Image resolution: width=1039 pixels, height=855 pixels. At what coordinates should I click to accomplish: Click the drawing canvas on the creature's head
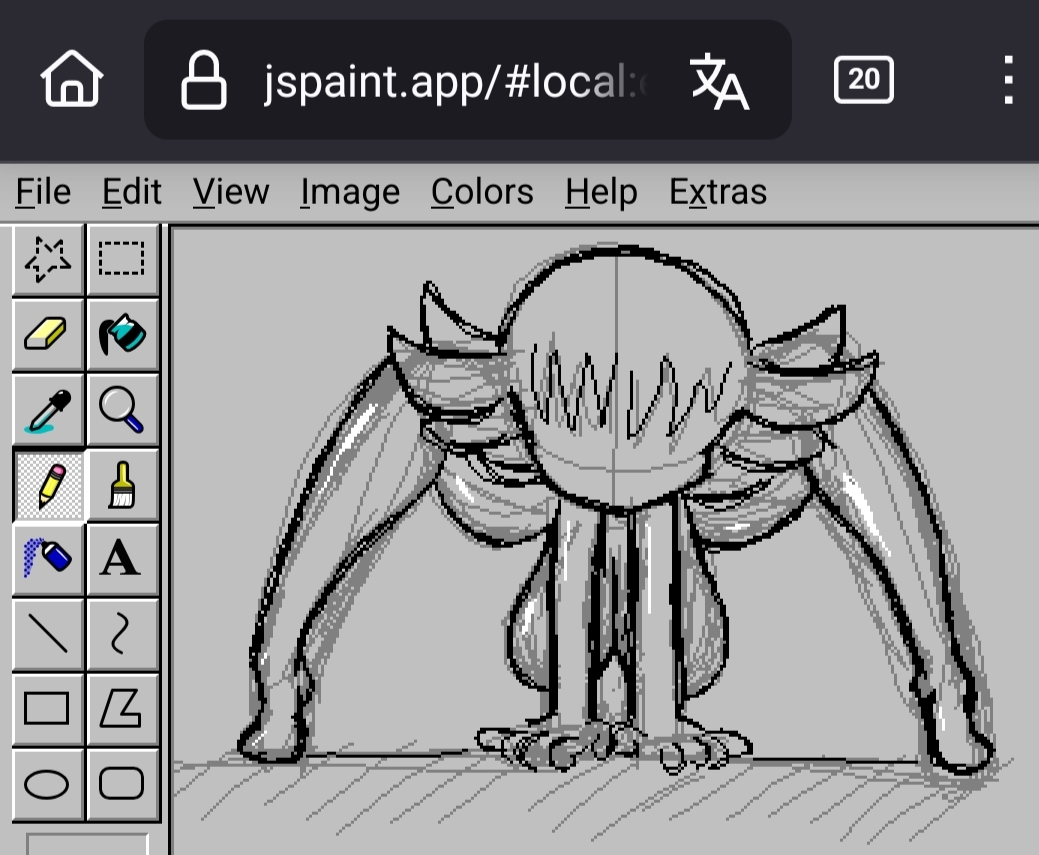[623, 378]
